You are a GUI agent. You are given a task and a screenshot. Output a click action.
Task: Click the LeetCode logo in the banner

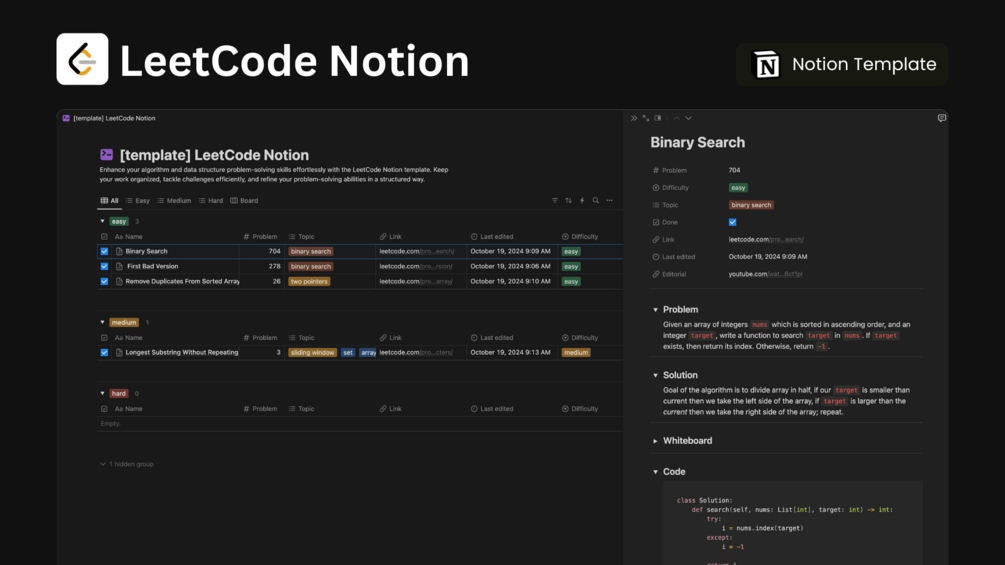(x=82, y=59)
